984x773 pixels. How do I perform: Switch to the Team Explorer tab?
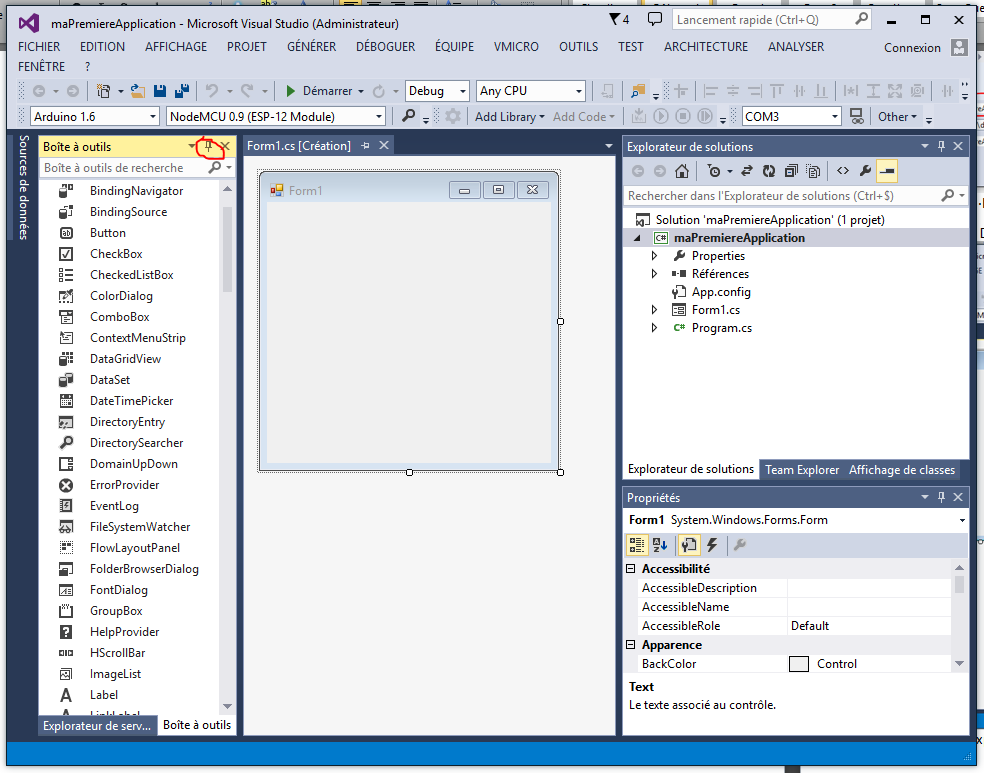[802, 470]
